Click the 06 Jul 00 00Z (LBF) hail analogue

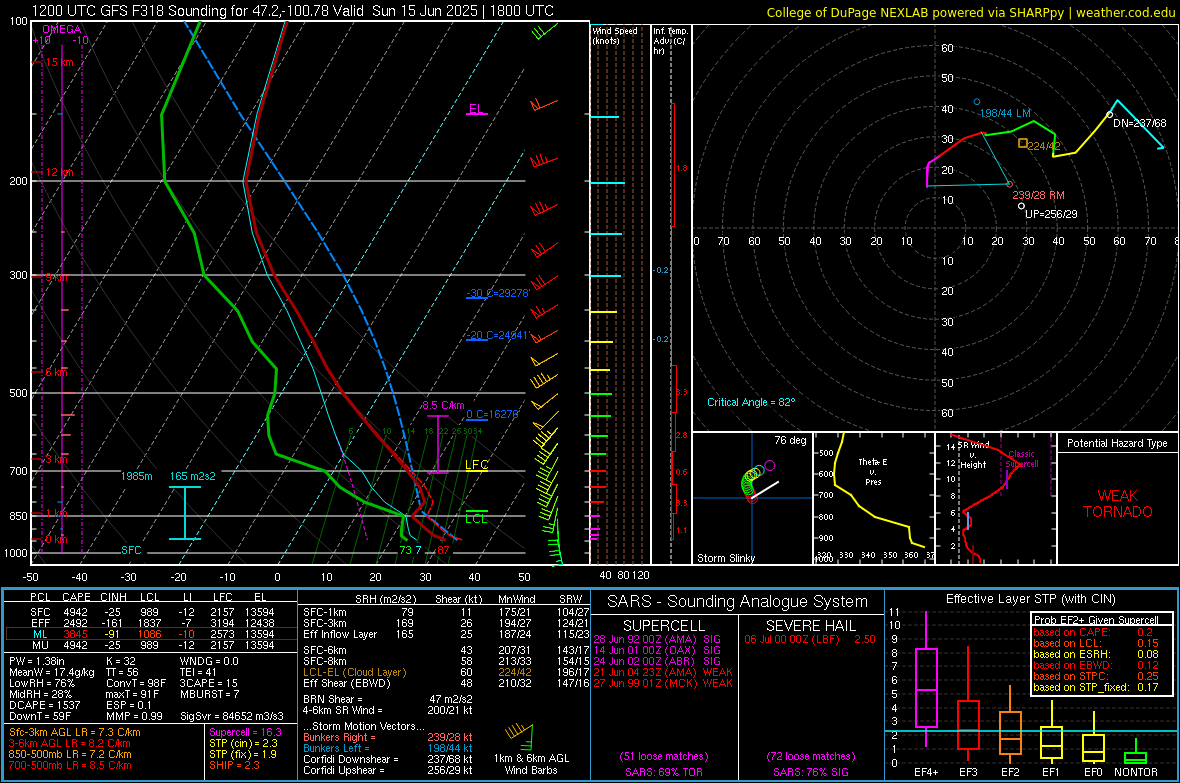pyautogui.click(x=810, y=639)
